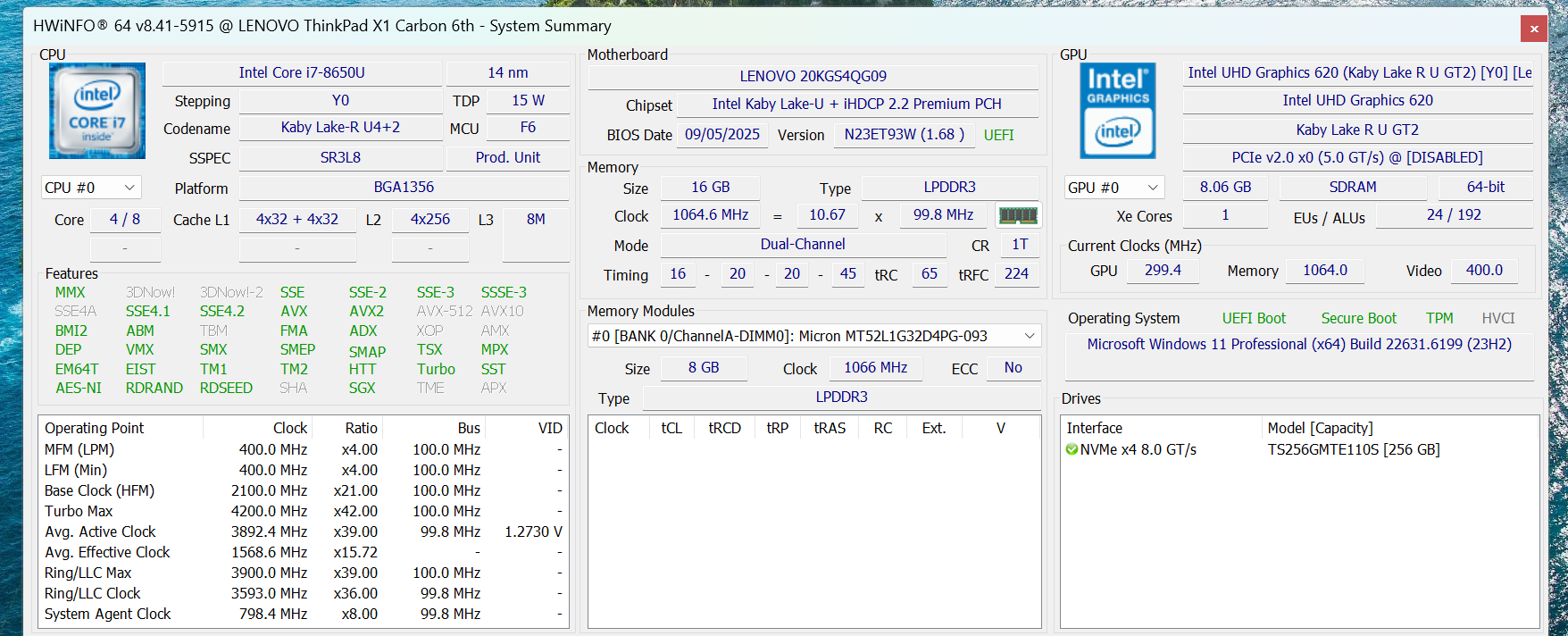The height and width of the screenshot is (636, 1568).
Task: Click the LPDDR3 memory type field
Action: tap(950, 188)
